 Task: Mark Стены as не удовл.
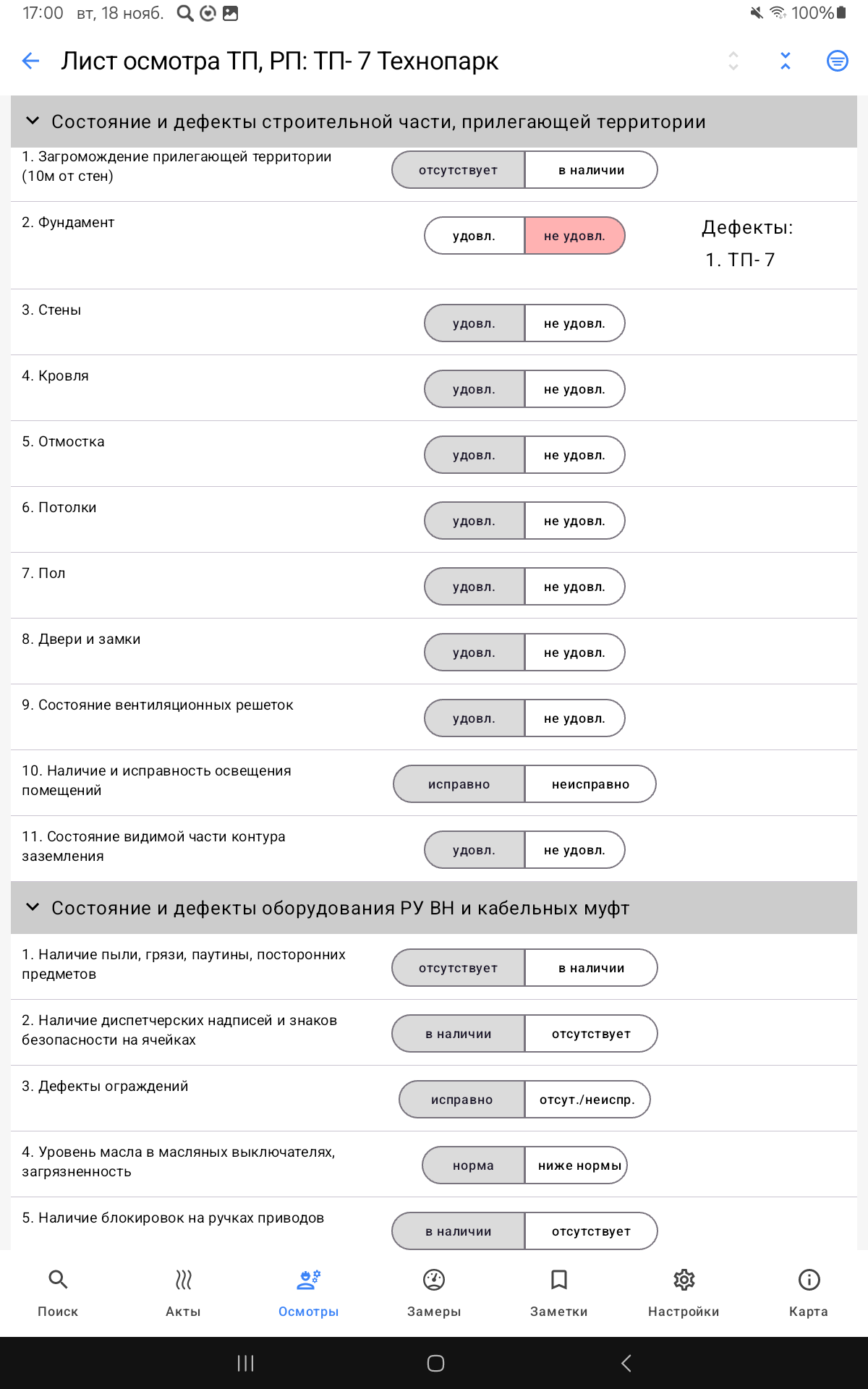pos(574,323)
